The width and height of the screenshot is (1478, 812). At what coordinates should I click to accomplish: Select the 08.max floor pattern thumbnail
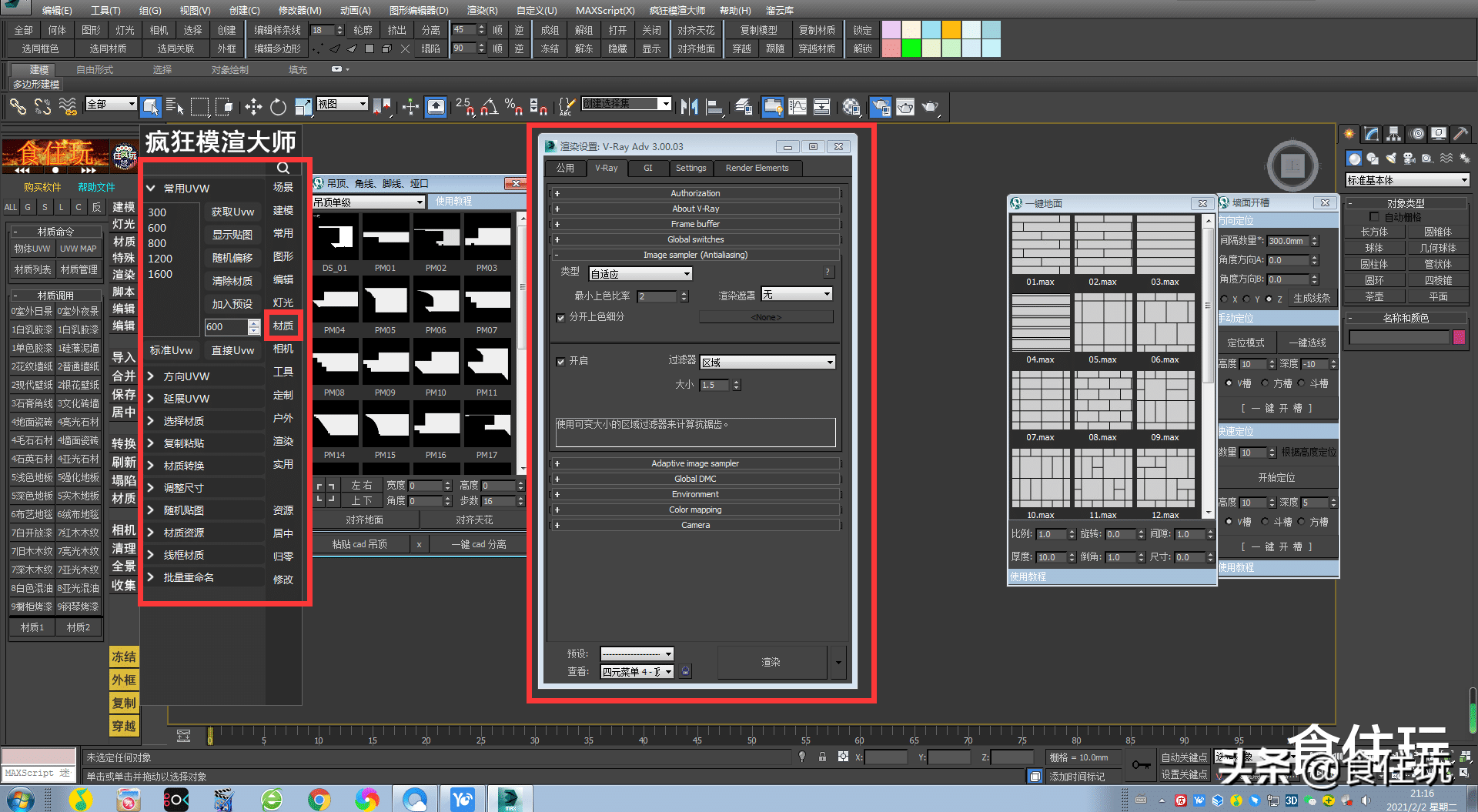point(1102,401)
